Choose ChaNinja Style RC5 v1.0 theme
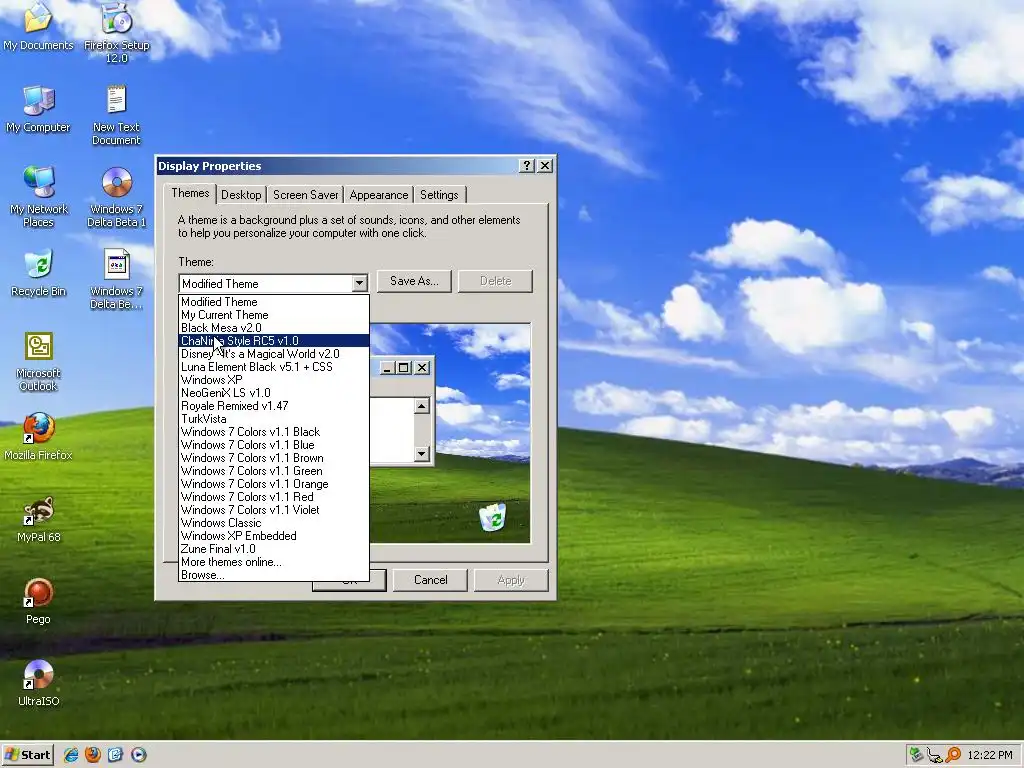This screenshot has height=768, width=1024. click(x=274, y=341)
